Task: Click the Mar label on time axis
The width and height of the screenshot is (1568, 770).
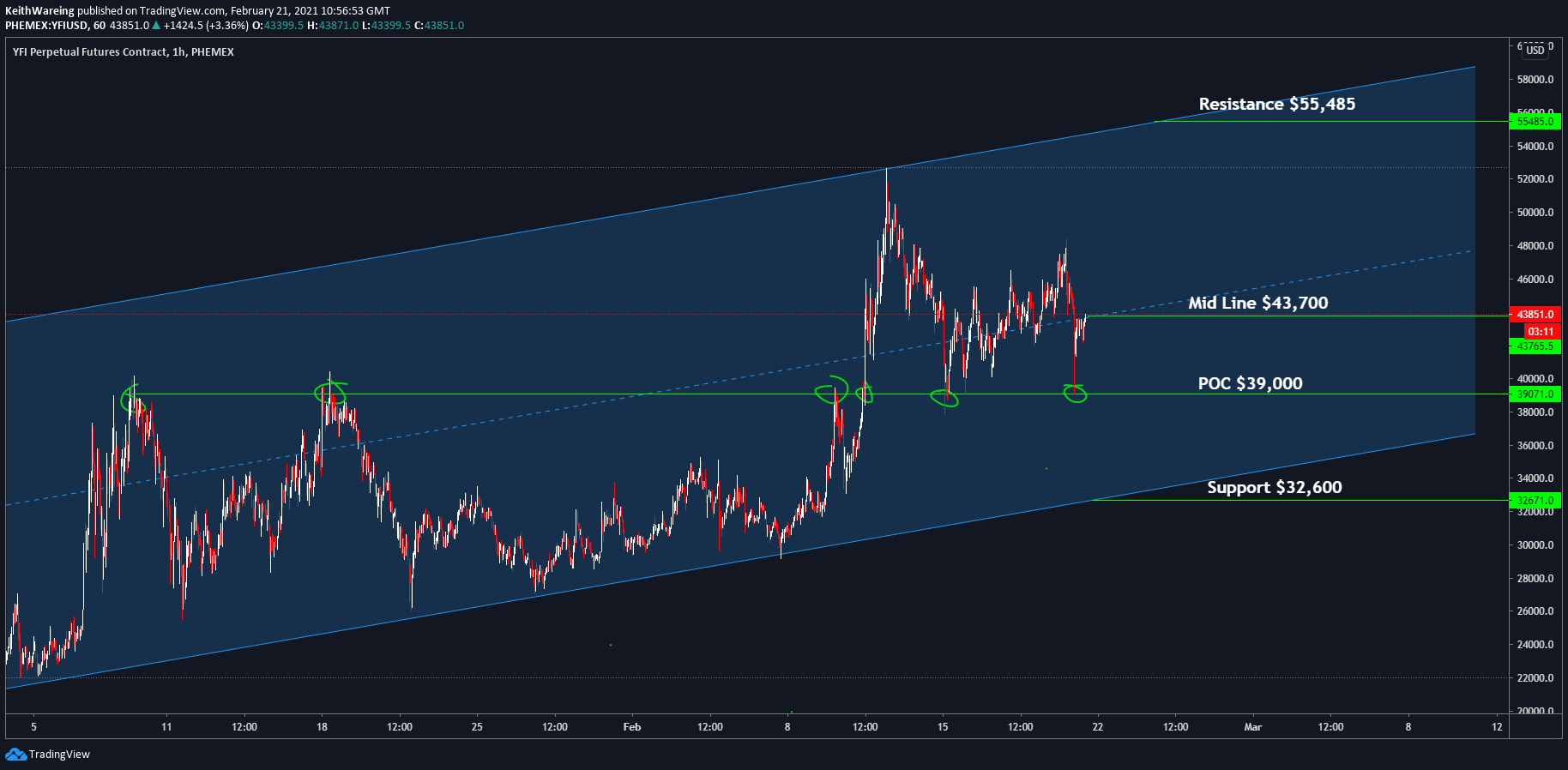Action: [1253, 727]
